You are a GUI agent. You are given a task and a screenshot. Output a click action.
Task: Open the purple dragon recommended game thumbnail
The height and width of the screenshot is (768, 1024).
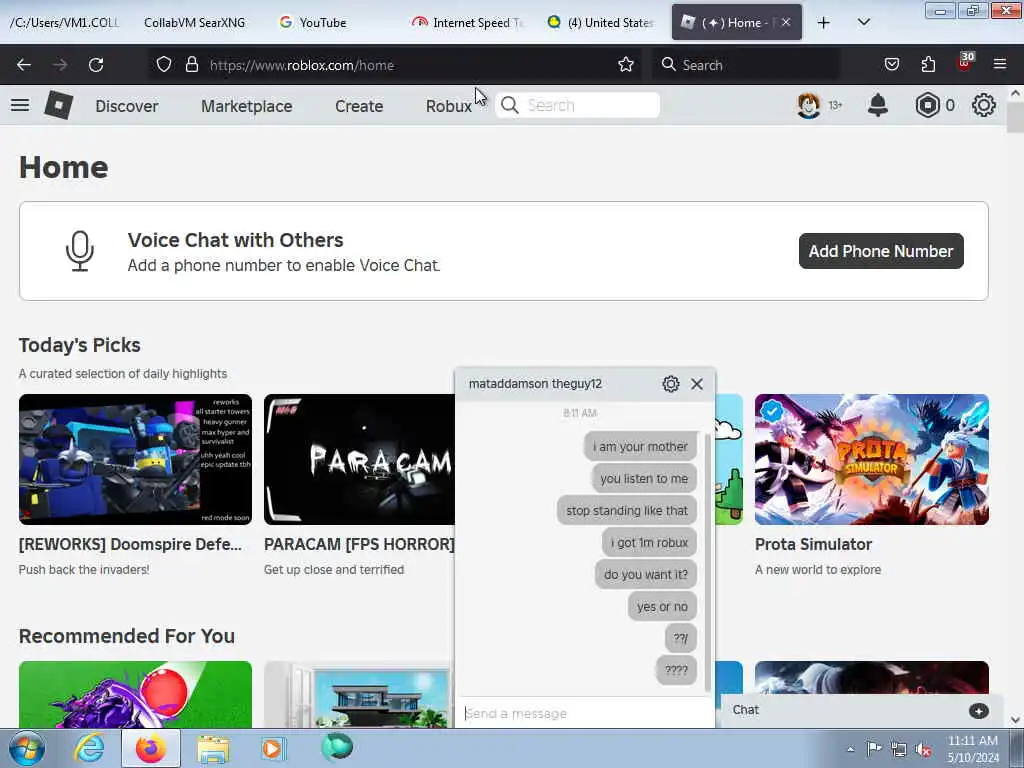click(135, 694)
